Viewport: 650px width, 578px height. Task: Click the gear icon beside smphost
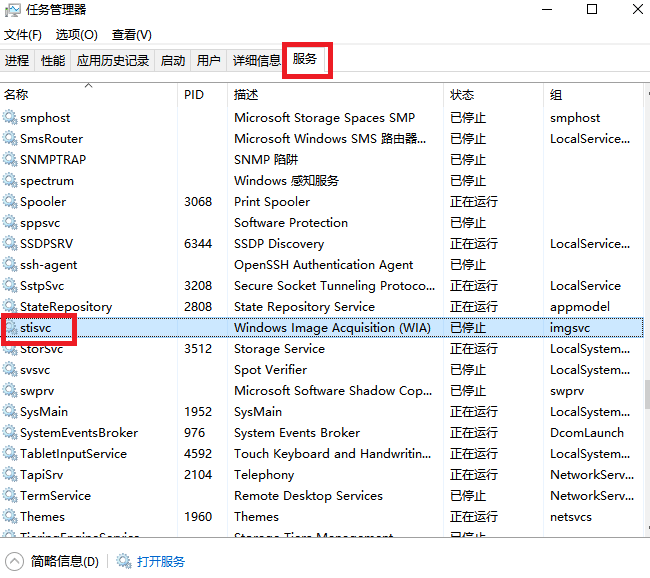coord(10,117)
